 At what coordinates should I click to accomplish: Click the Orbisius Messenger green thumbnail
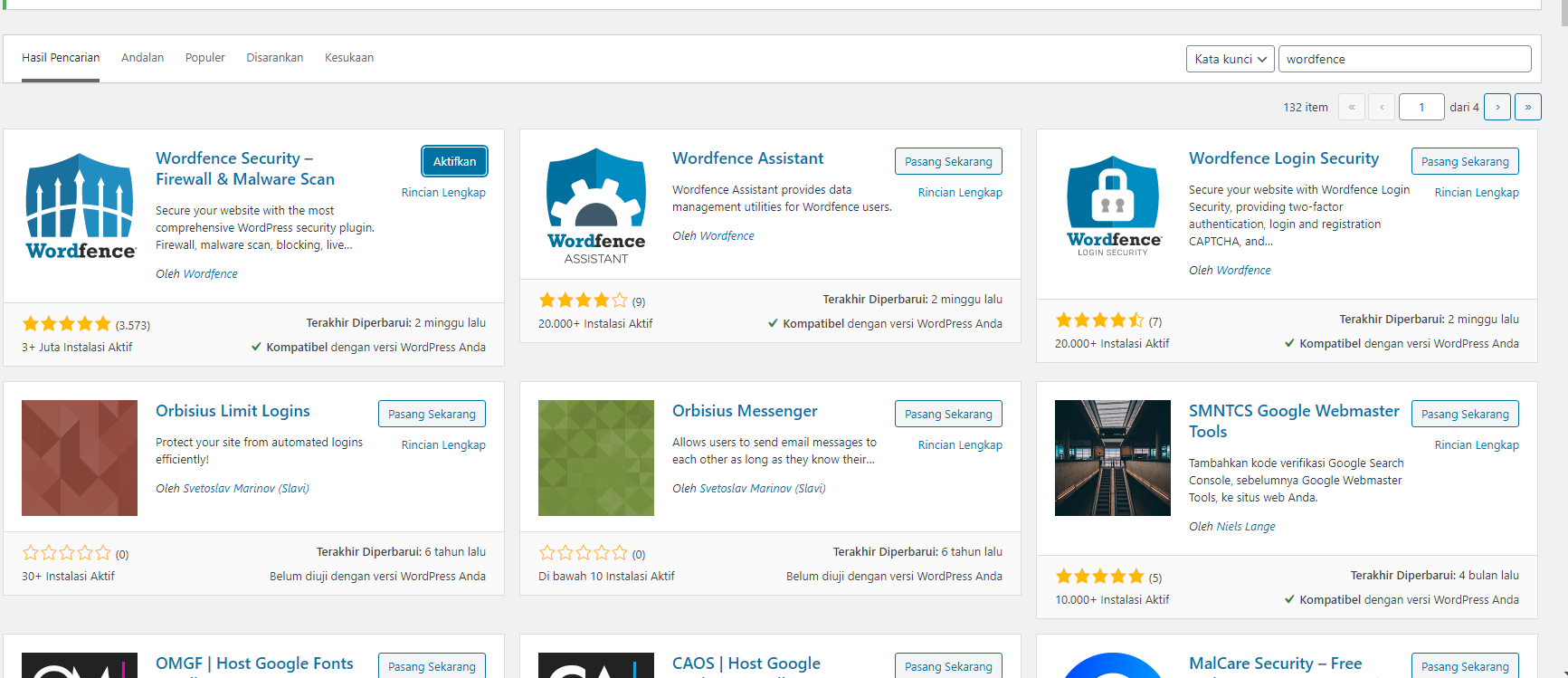[596, 458]
